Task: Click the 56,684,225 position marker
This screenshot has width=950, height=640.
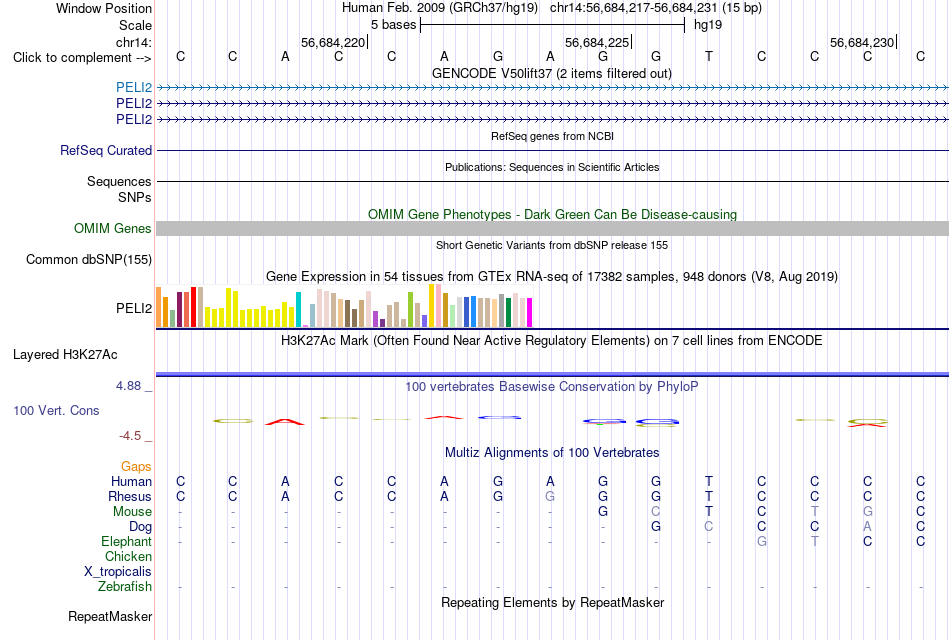Action: point(597,42)
